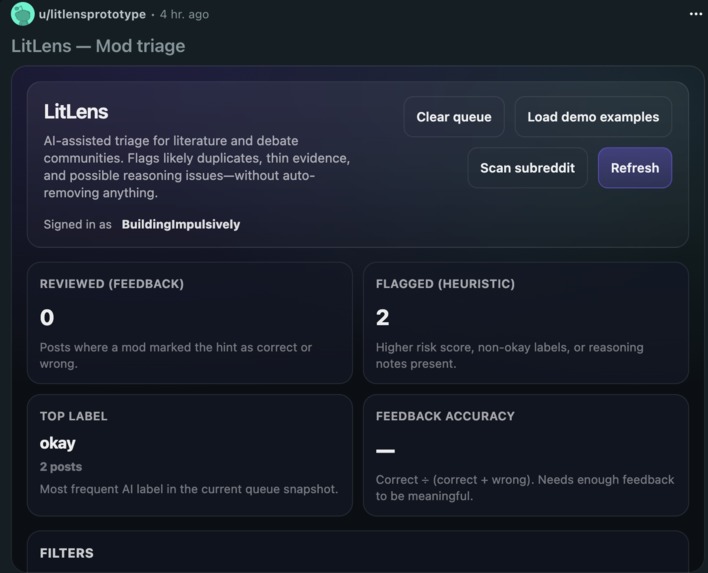Click the TOP LABEL card title
Viewport: 708px width, 573px height.
pyautogui.click(x=74, y=416)
